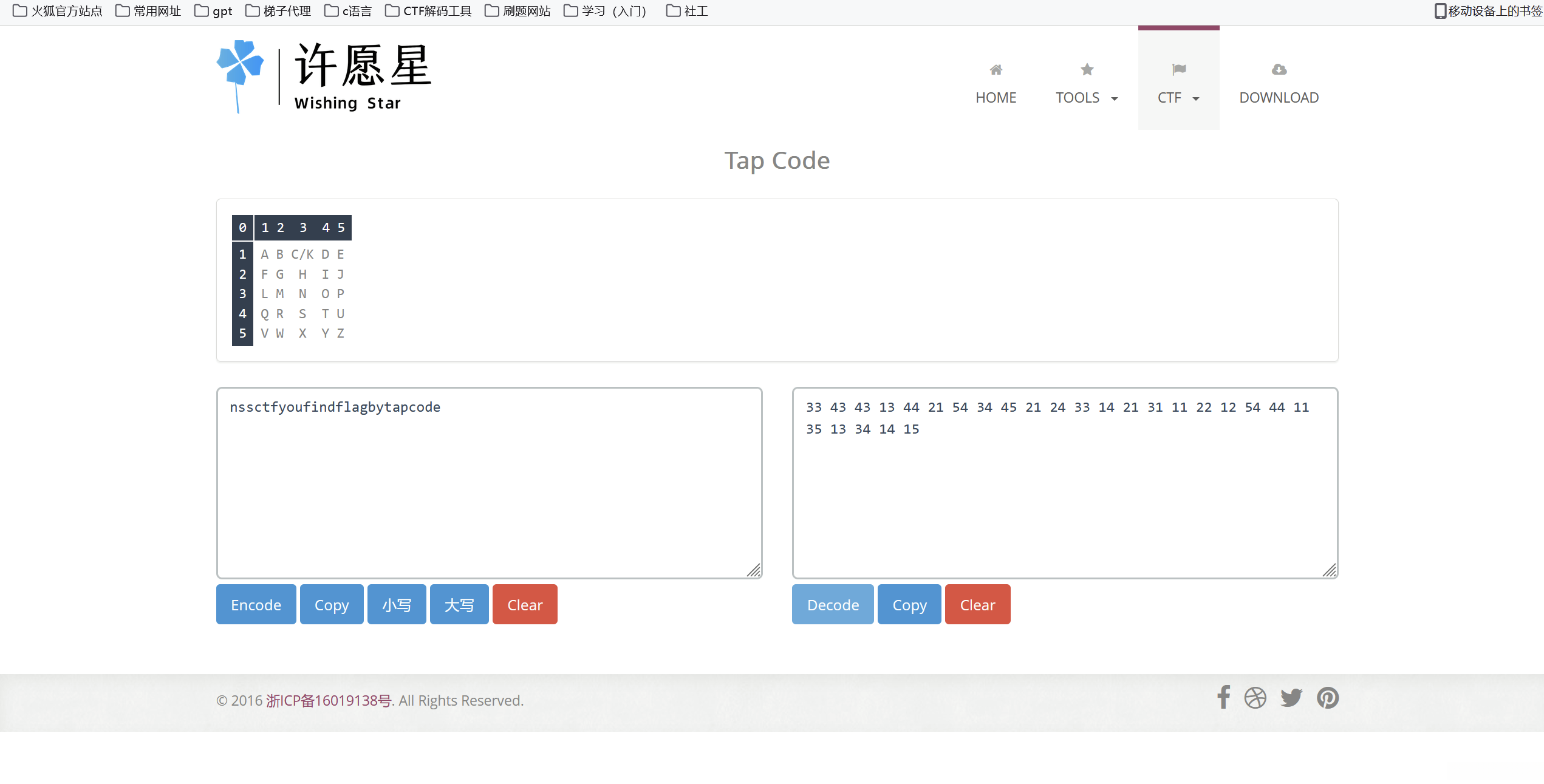
Task: Open the Dribbble footer icon
Action: point(1255,698)
